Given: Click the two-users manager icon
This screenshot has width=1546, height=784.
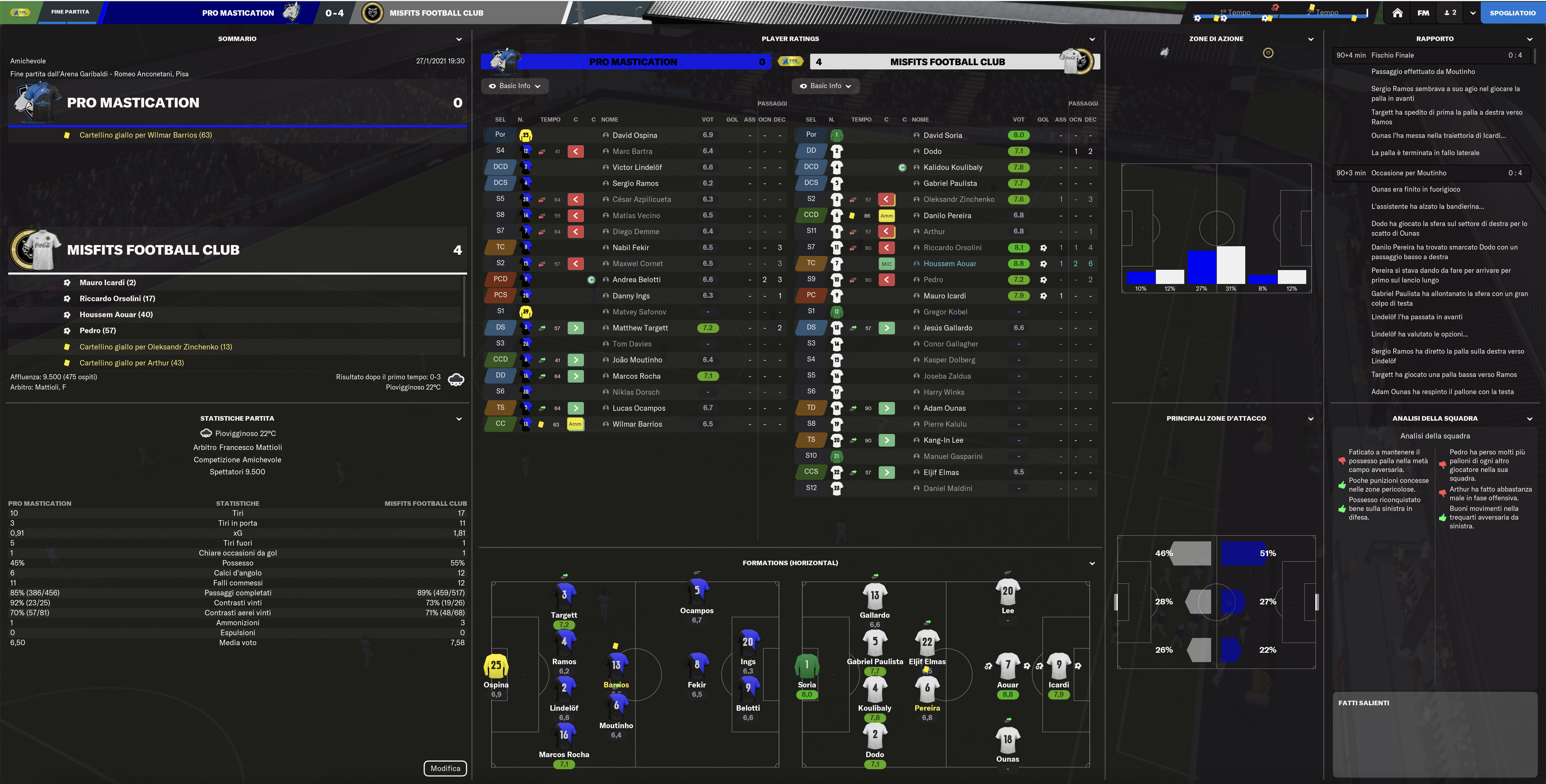Looking at the screenshot, I should click(x=1450, y=13).
